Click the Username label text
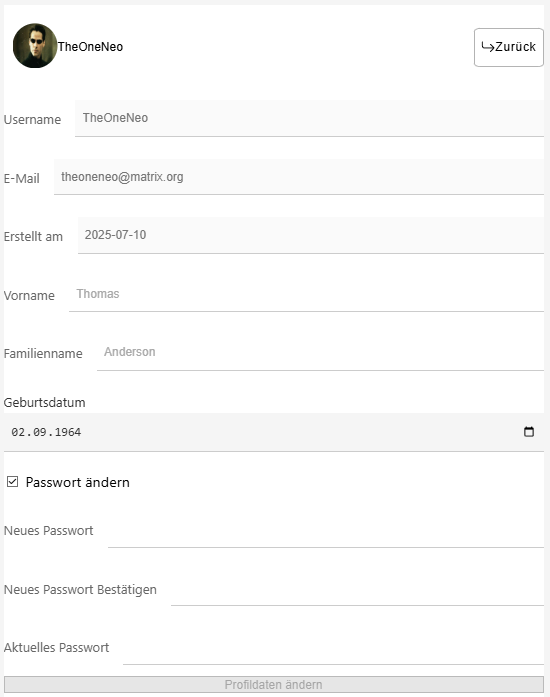Image resolution: width=550 pixels, height=697 pixels. [x=32, y=120]
